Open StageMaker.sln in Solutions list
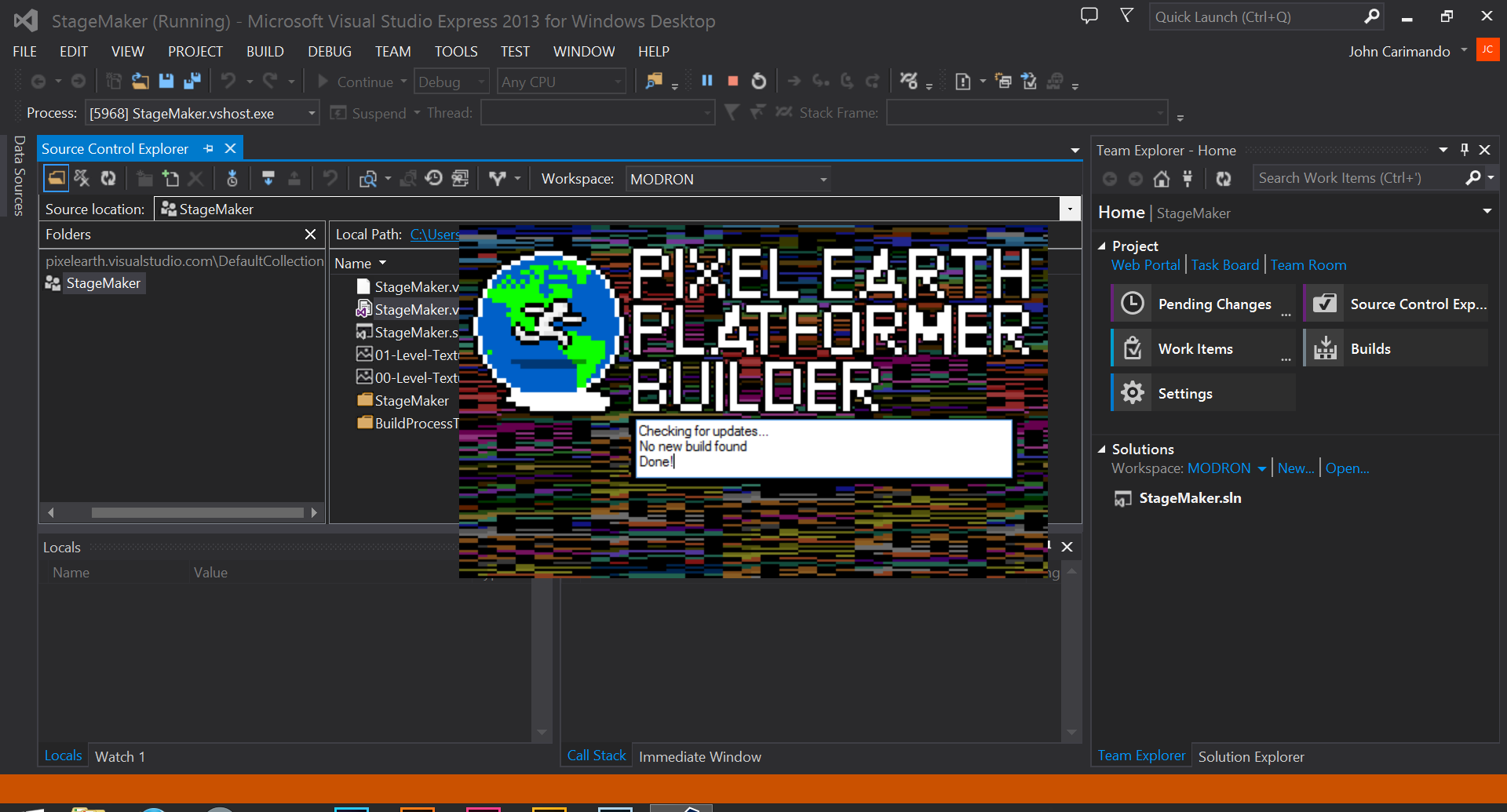Viewport: 1507px width, 812px height. point(1190,498)
